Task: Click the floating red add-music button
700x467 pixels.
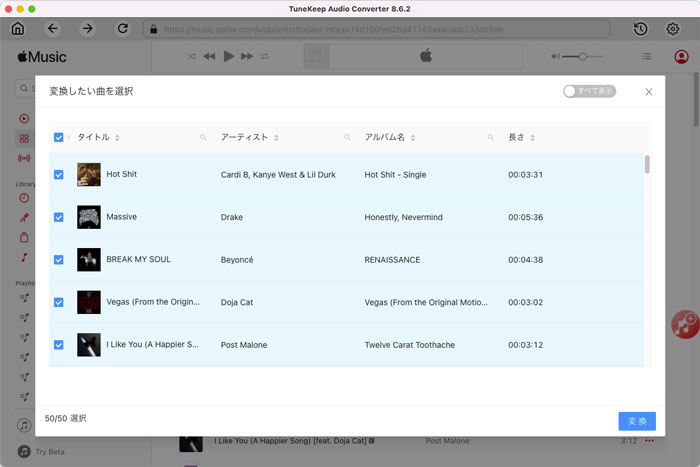Action: pos(686,325)
